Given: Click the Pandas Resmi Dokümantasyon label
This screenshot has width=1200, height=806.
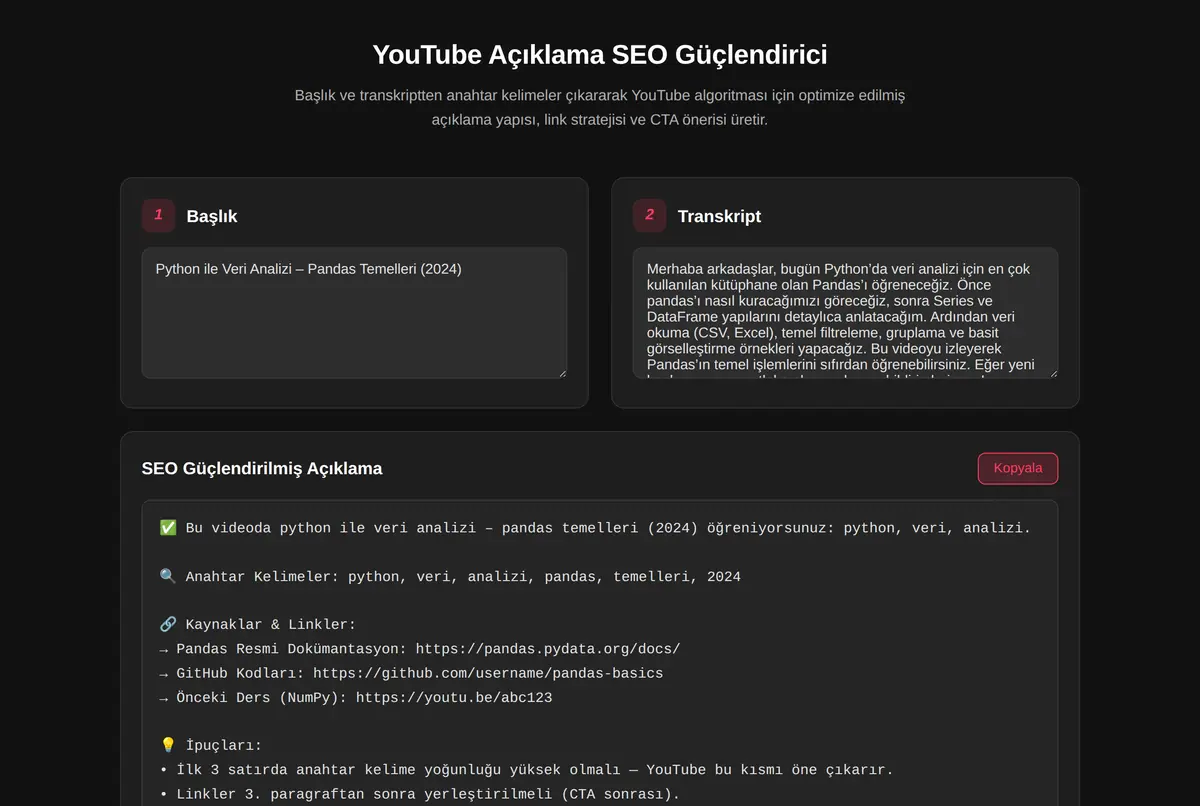Looking at the screenshot, I should [x=291, y=649].
